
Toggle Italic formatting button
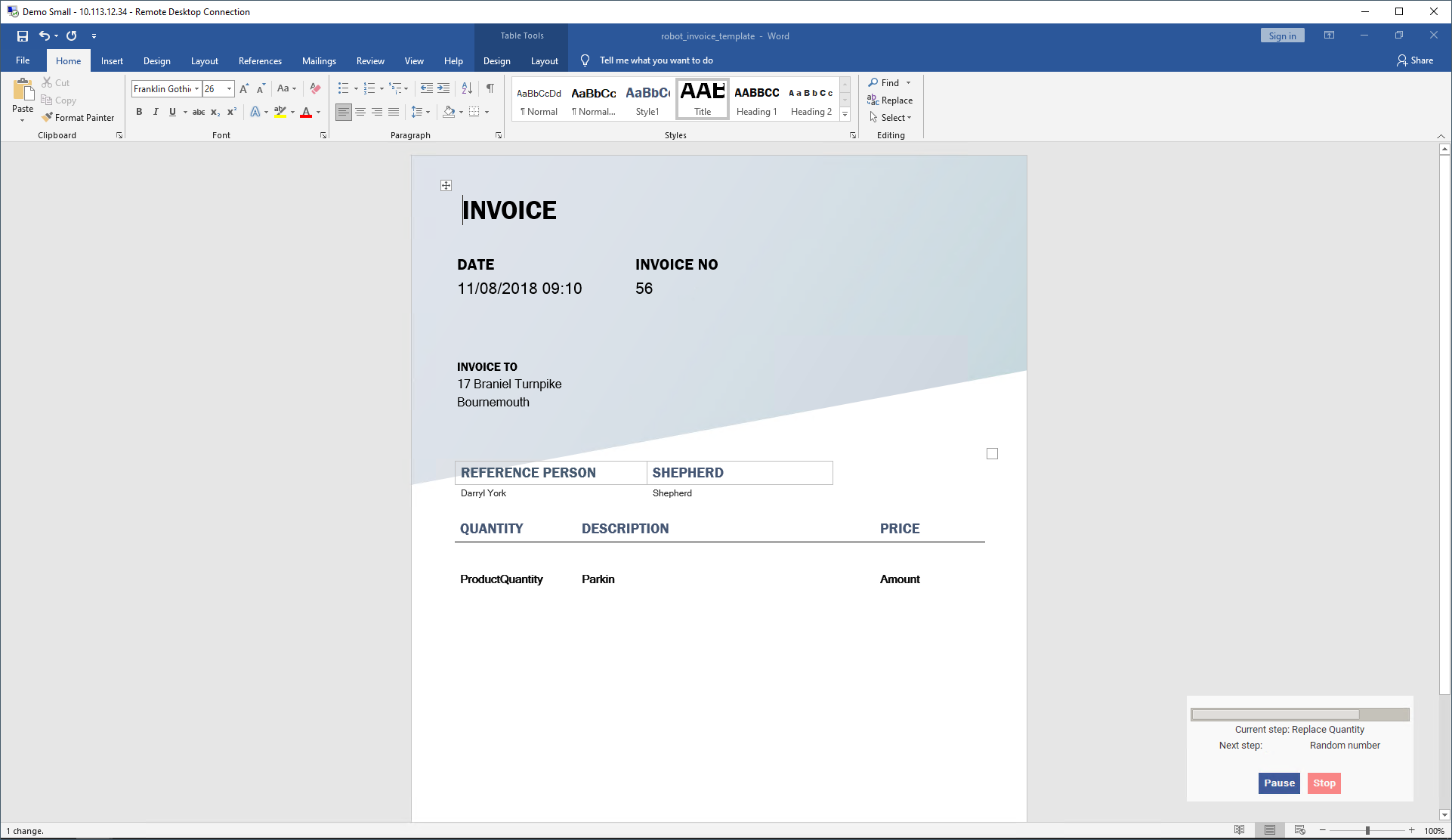156,112
